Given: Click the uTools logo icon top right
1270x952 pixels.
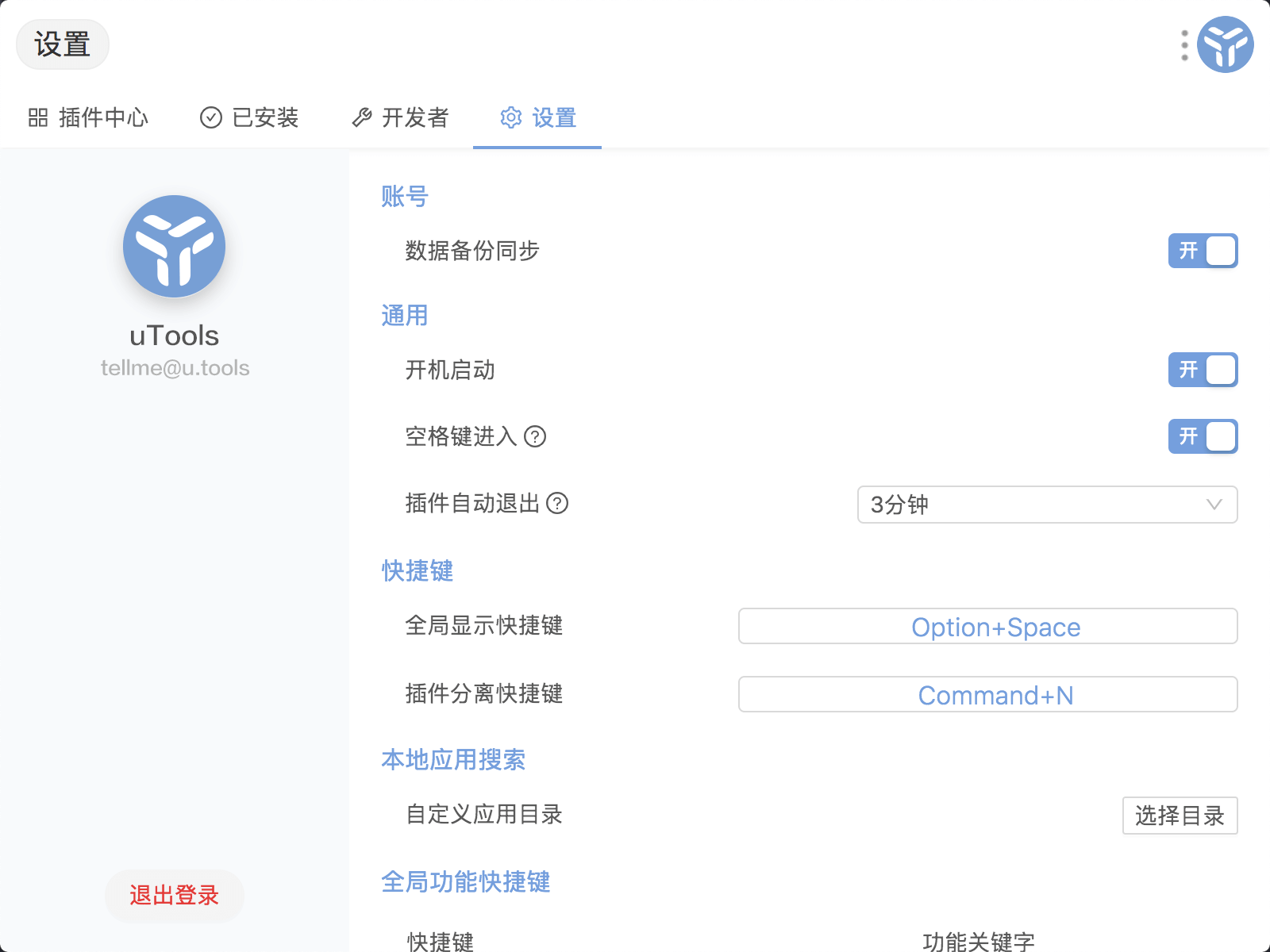Looking at the screenshot, I should tap(1226, 44).
